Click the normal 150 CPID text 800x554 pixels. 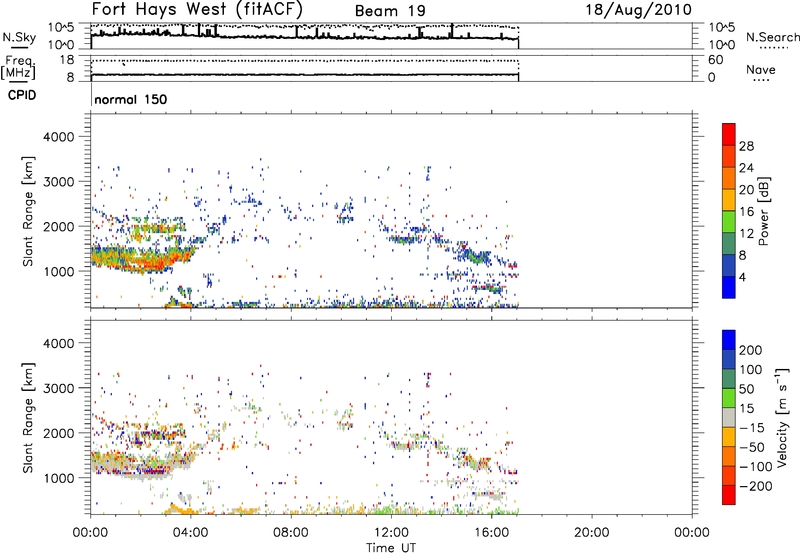click(x=131, y=99)
